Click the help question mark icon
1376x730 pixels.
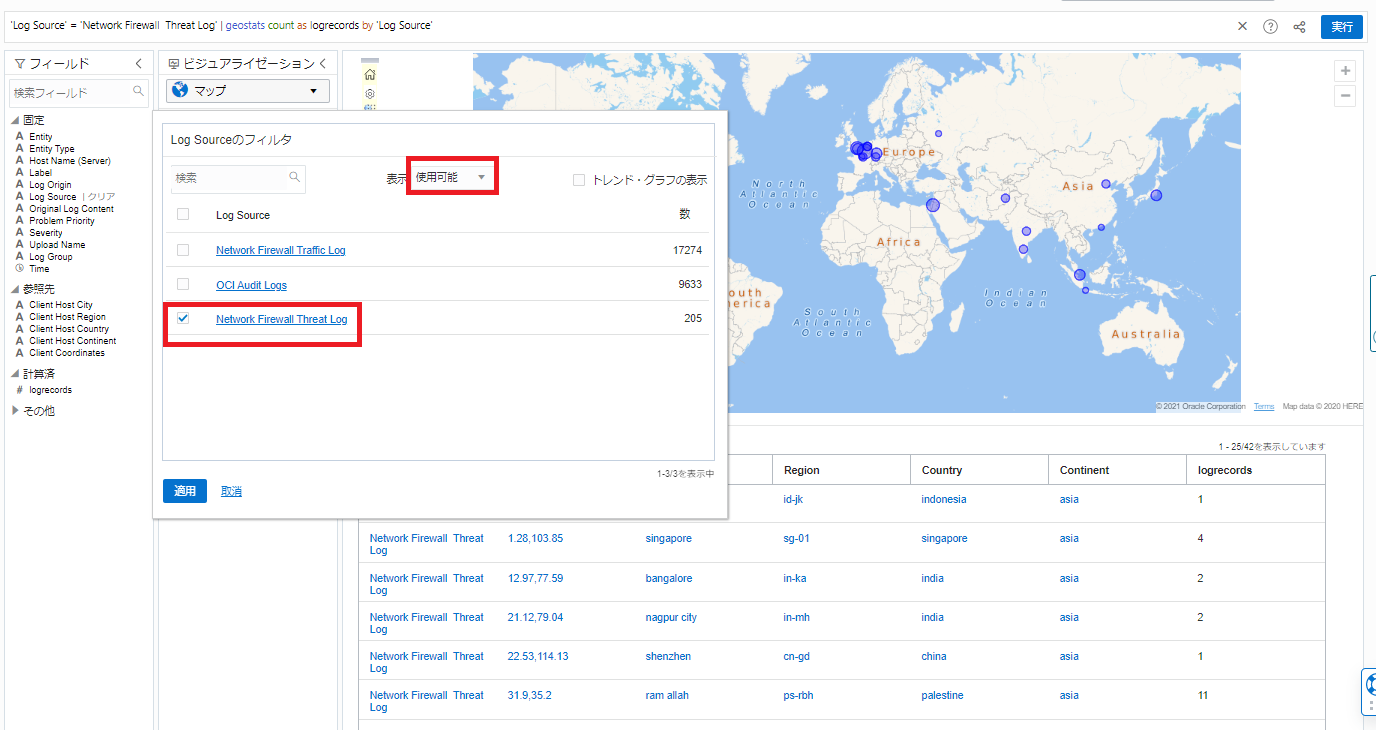(1270, 27)
